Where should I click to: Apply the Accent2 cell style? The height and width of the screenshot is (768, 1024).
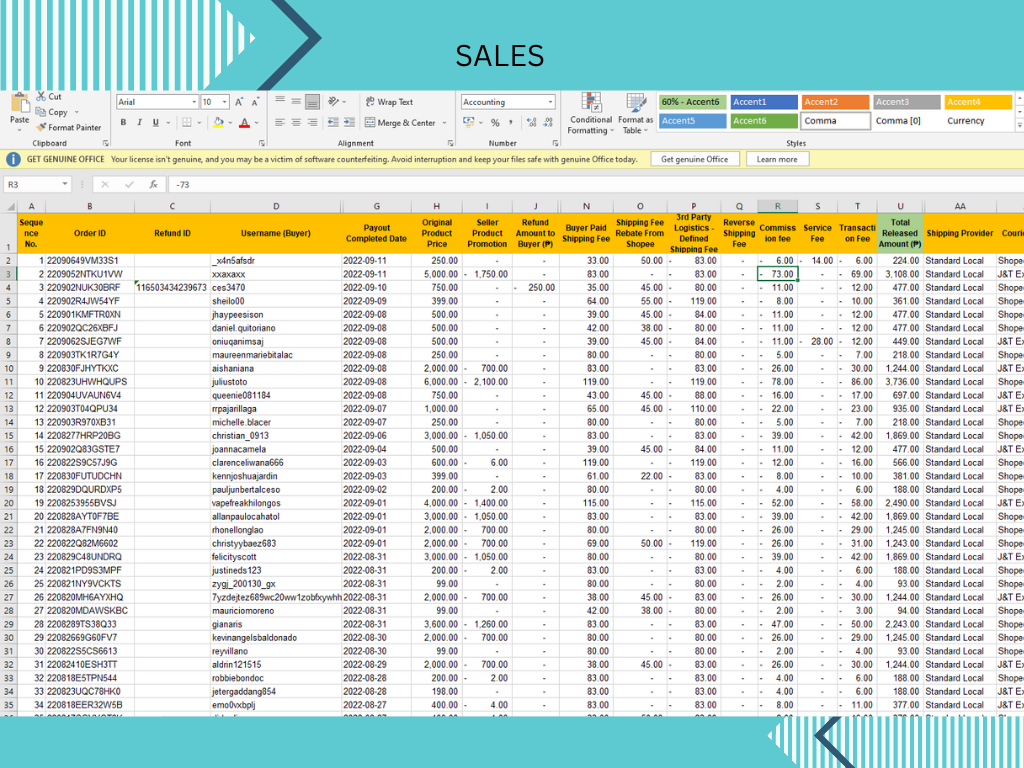click(x=835, y=102)
